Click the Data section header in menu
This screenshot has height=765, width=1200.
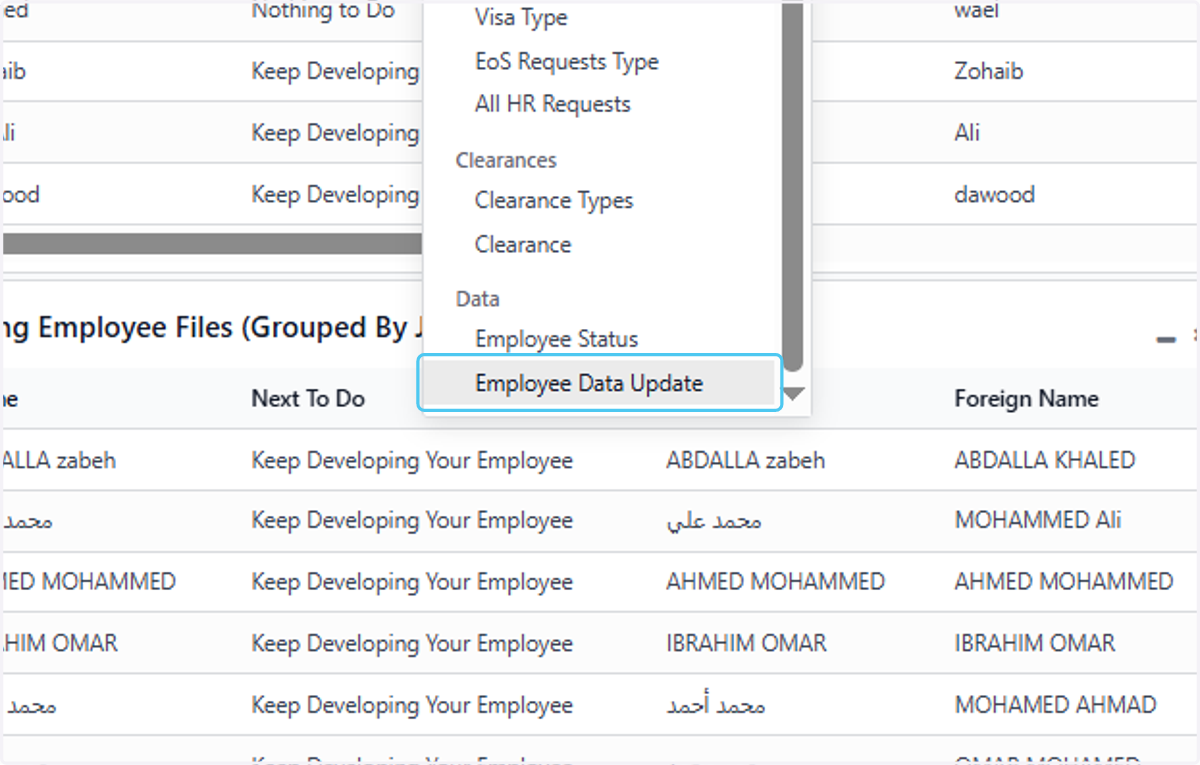click(x=477, y=298)
